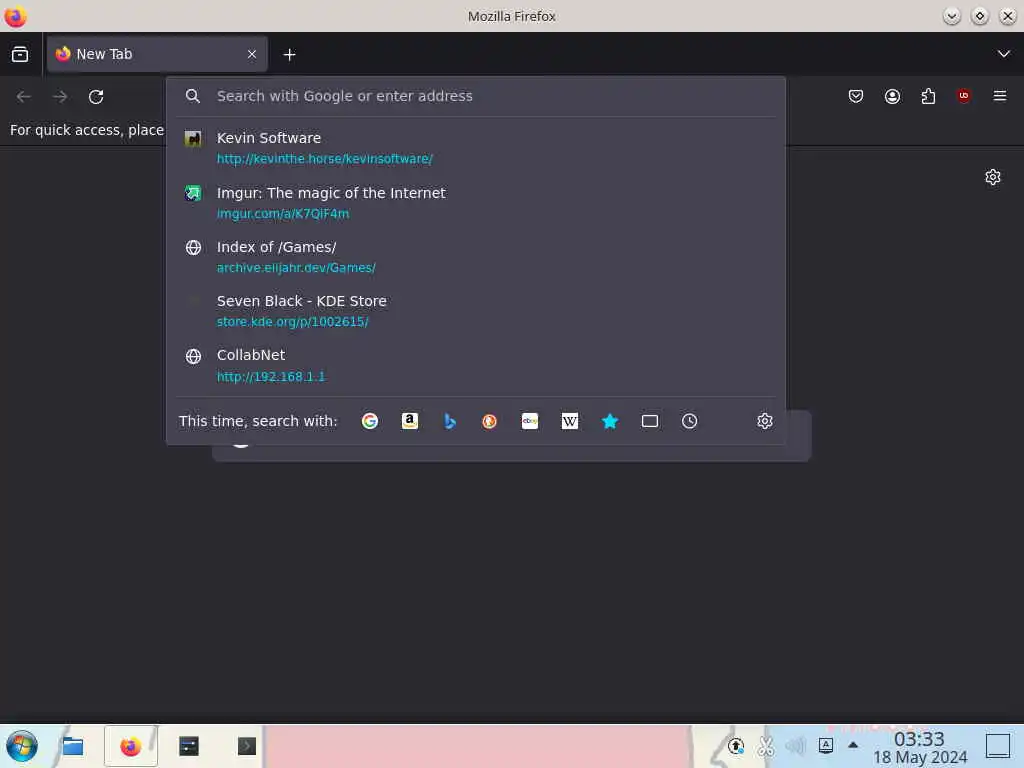Reload the current page
Screen dimensions: 1024x768
point(96,97)
